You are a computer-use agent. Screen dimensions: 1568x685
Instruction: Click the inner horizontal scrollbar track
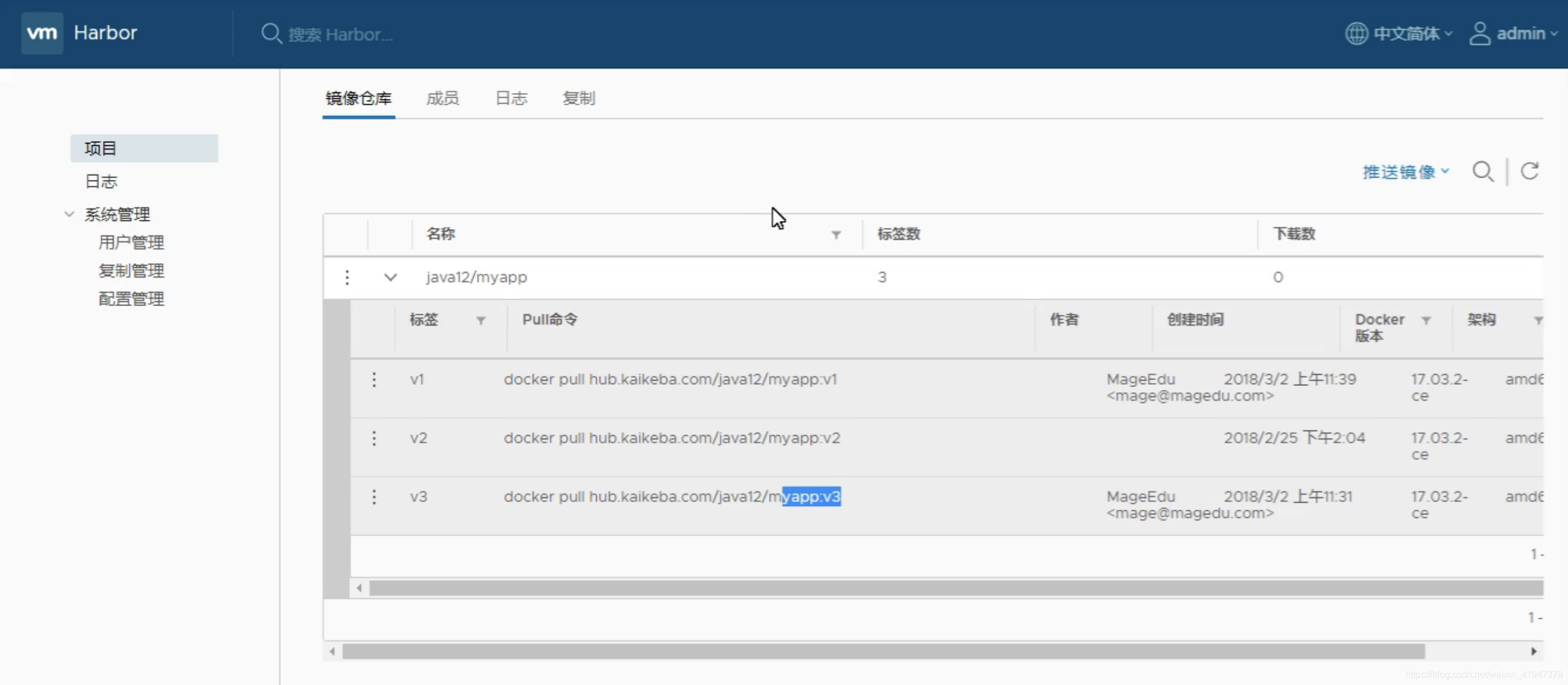pyautogui.click(x=956, y=588)
